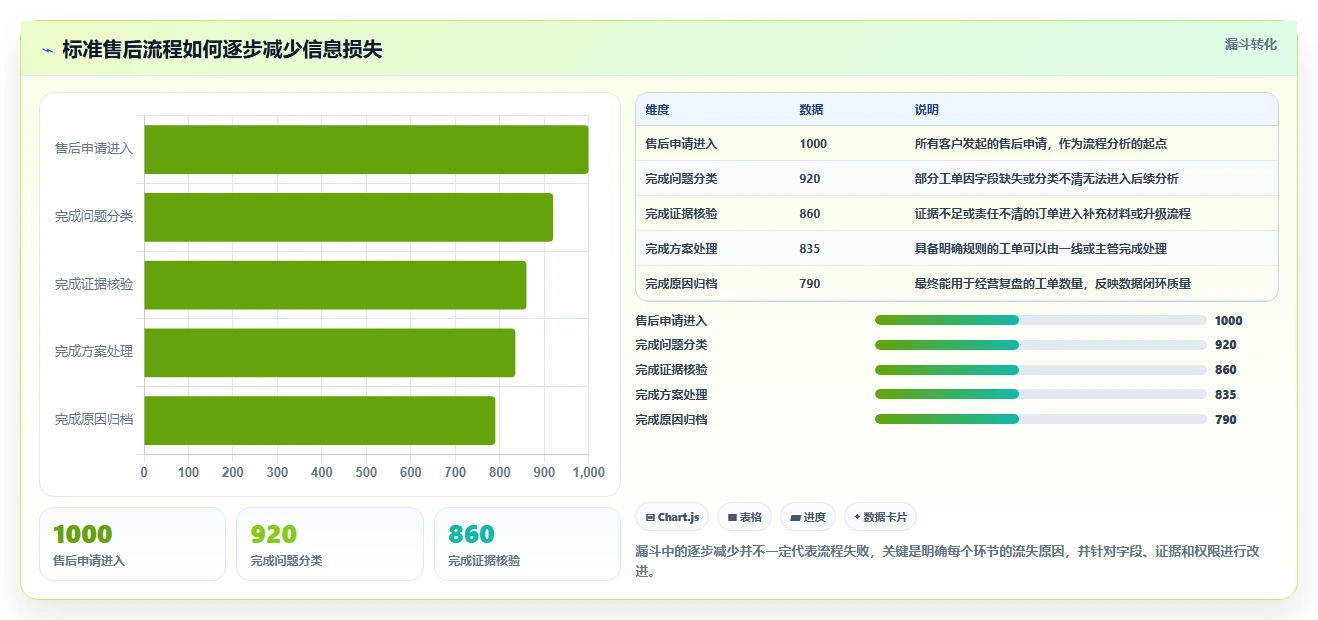Click the 完成方案处理 bar in the chart
Viewport: 1318px width, 620px height.
point(329,353)
